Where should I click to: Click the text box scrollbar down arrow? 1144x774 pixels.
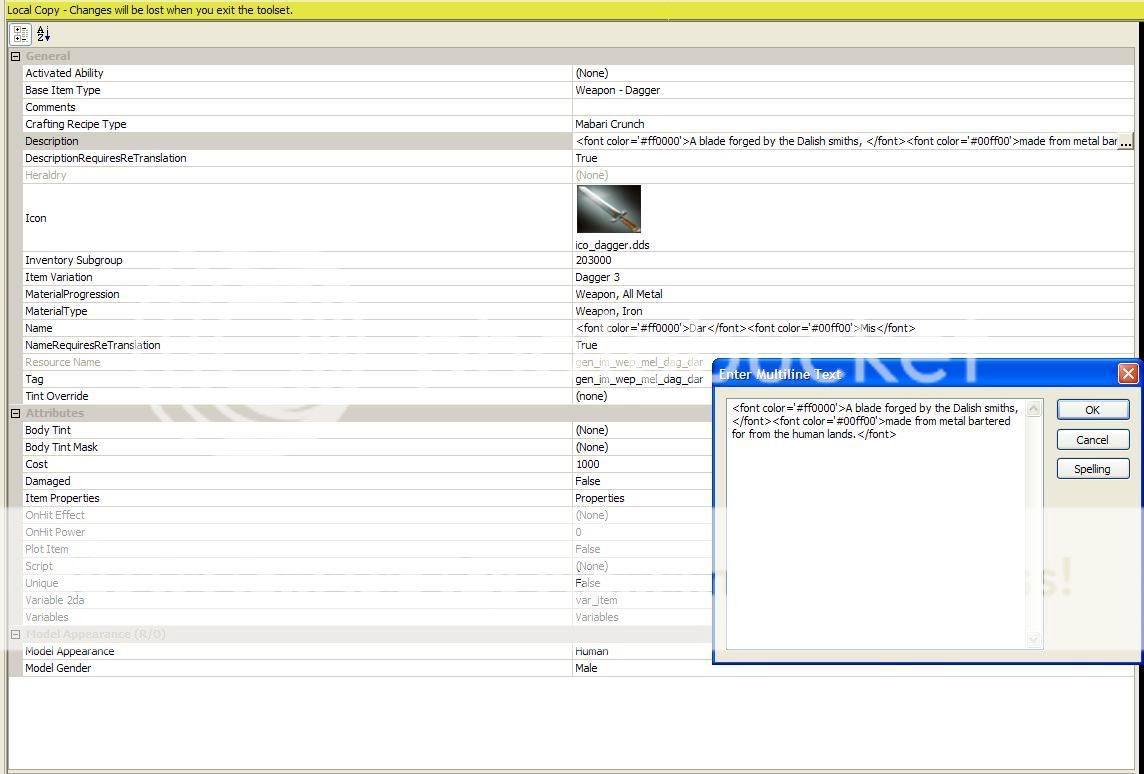pyautogui.click(x=1034, y=639)
